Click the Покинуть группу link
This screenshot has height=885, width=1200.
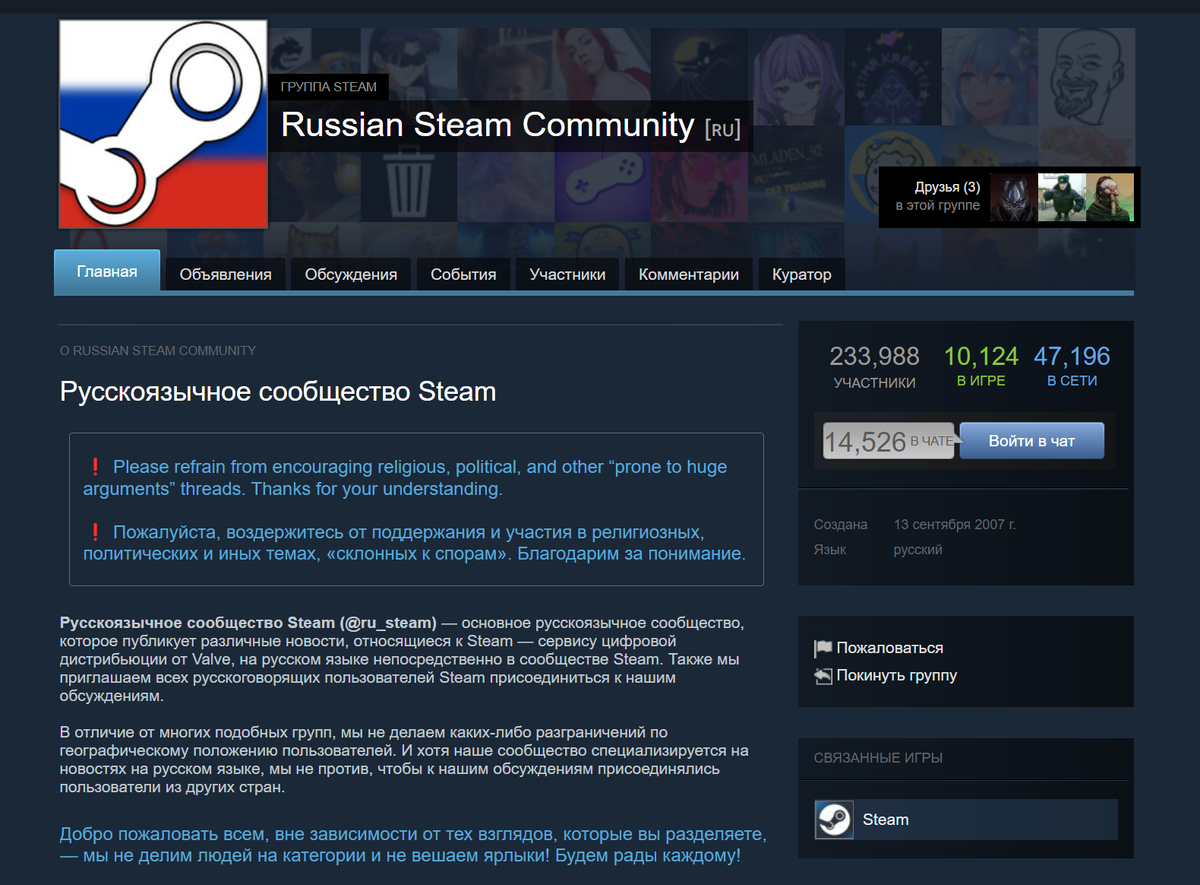tap(897, 676)
